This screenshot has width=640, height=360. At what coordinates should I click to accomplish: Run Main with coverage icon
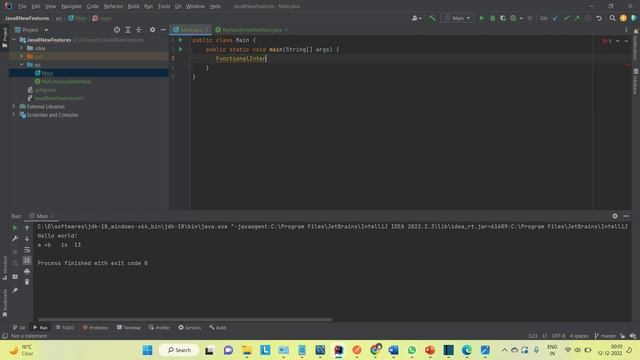pos(503,18)
